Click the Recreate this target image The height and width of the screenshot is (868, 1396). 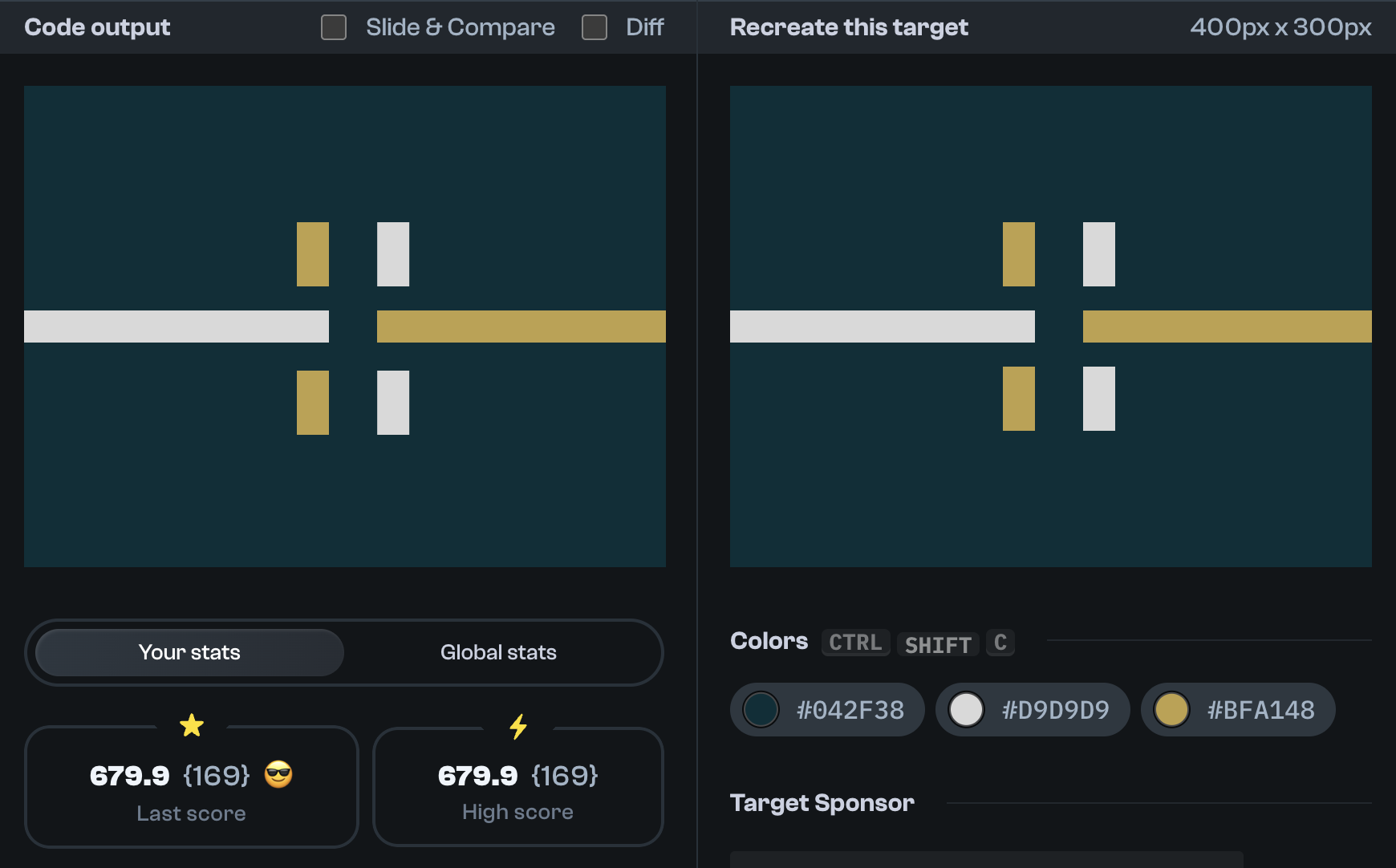click(1051, 327)
